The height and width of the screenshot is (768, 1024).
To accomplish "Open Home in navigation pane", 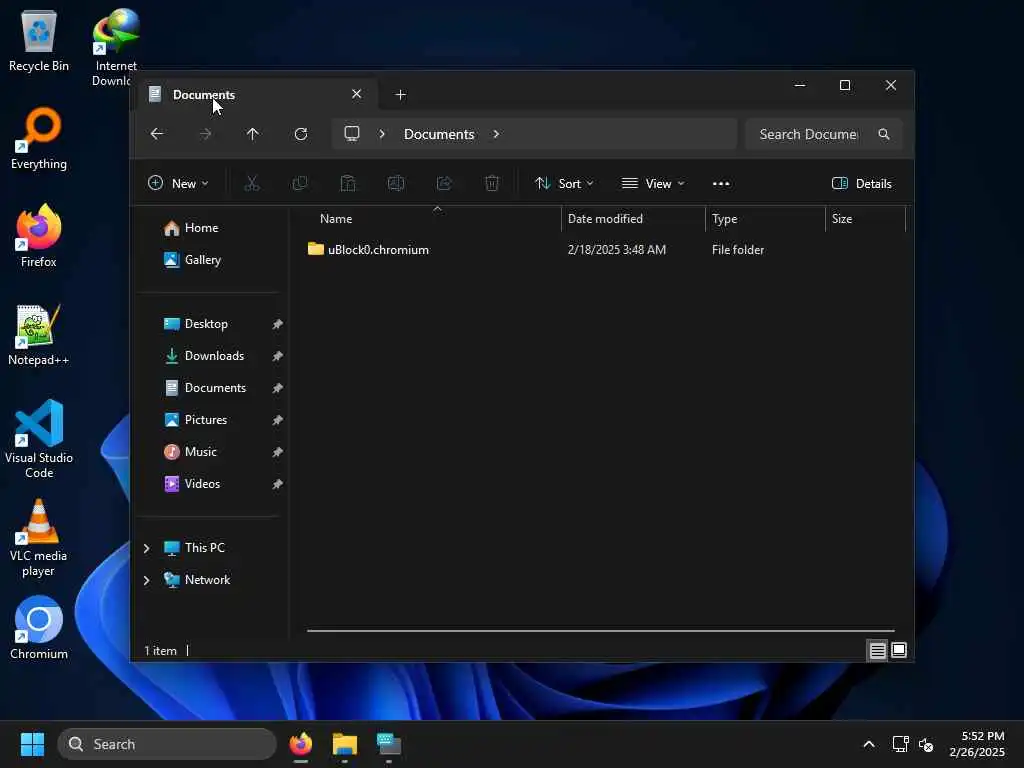I will [x=201, y=228].
